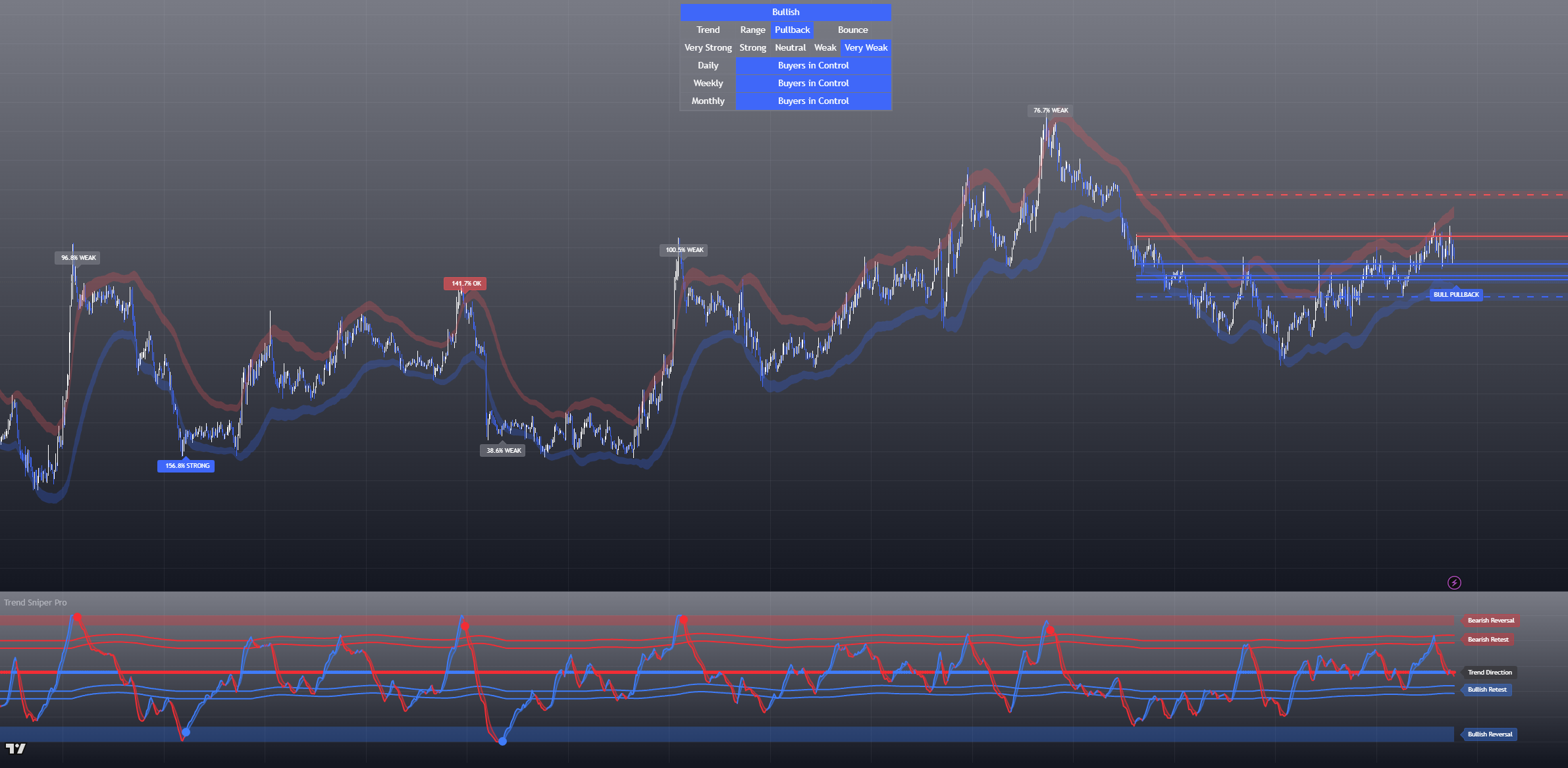Screen dimensions: 1568x768
Task: Click the 38.6% WEAK low label
Action: click(503, 451)
